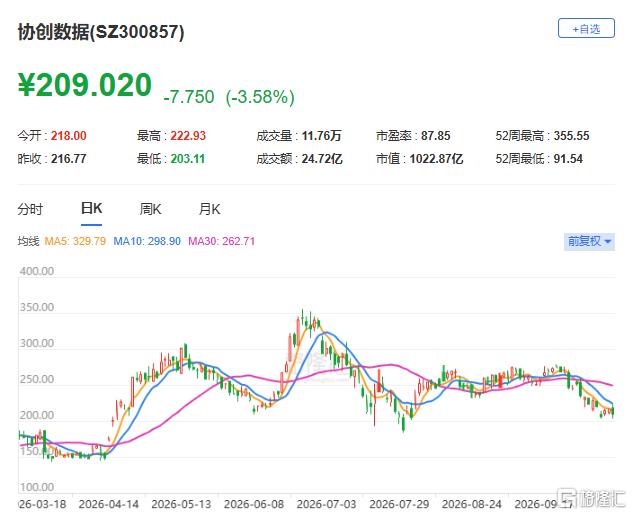This screenshot has width=632, height=515.
Task: Click the 2026-08-24 date axis label
Action: click(472, 504)
